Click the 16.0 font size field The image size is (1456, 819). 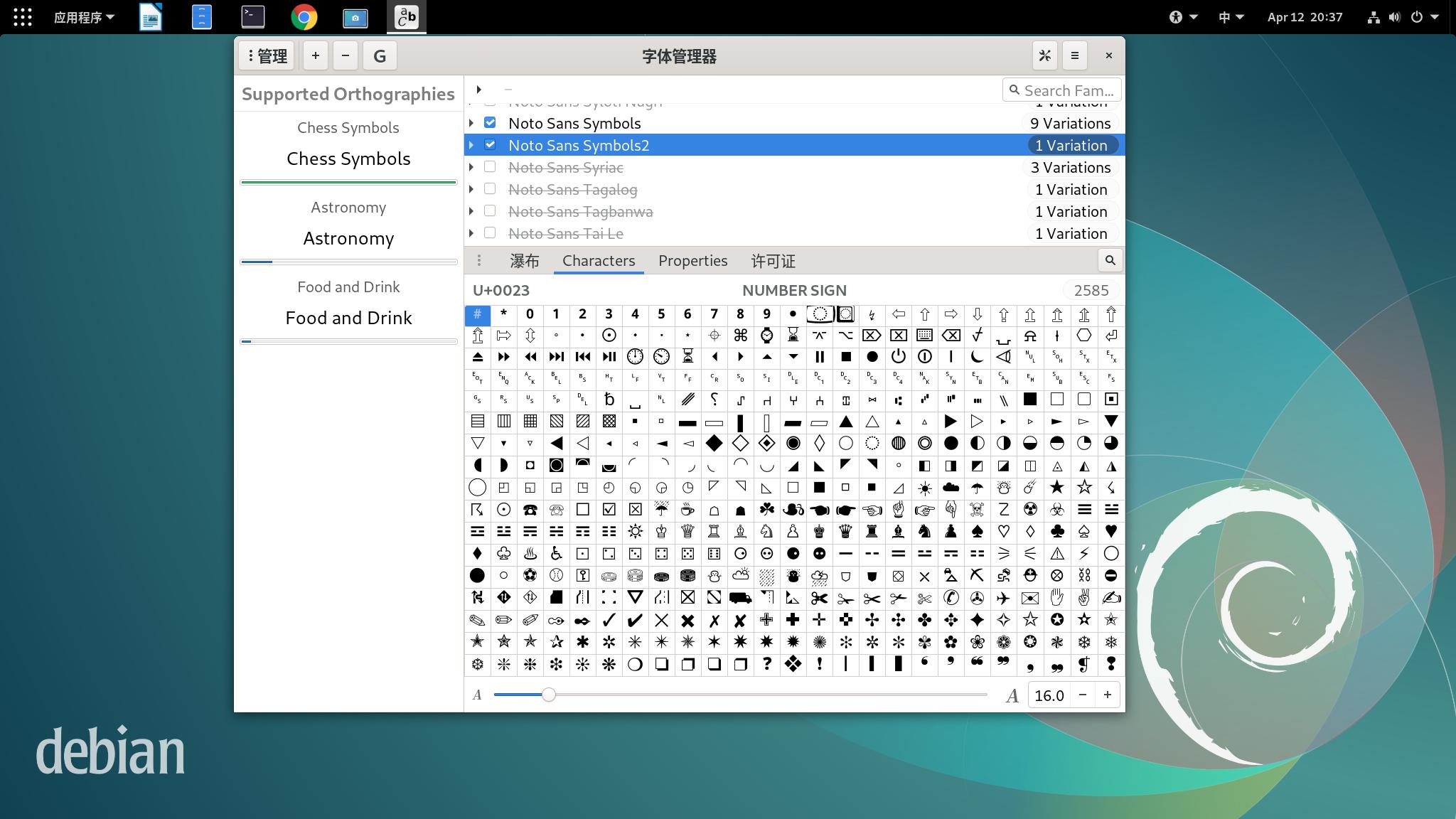pyautogui.click(x=1049, y=695)
